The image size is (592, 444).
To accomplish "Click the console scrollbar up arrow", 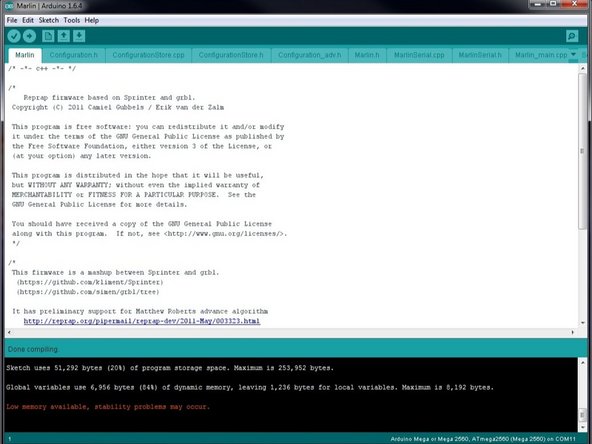I will pos(582,362).
